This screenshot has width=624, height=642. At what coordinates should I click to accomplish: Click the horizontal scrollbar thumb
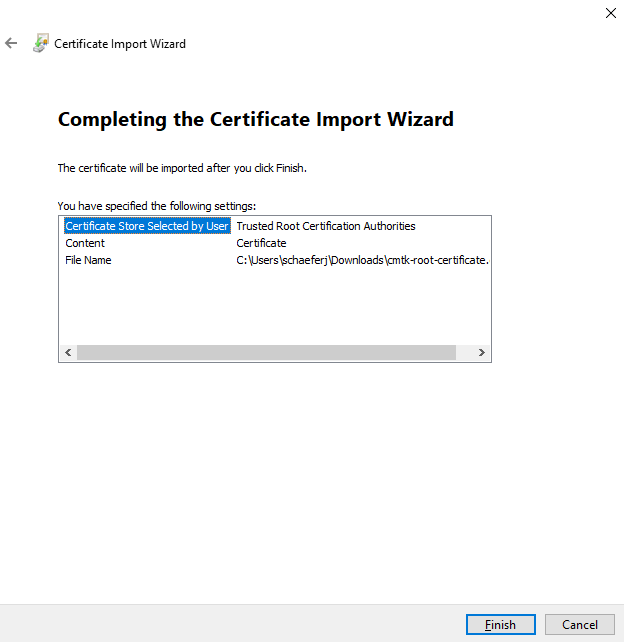tap(265, 353)
